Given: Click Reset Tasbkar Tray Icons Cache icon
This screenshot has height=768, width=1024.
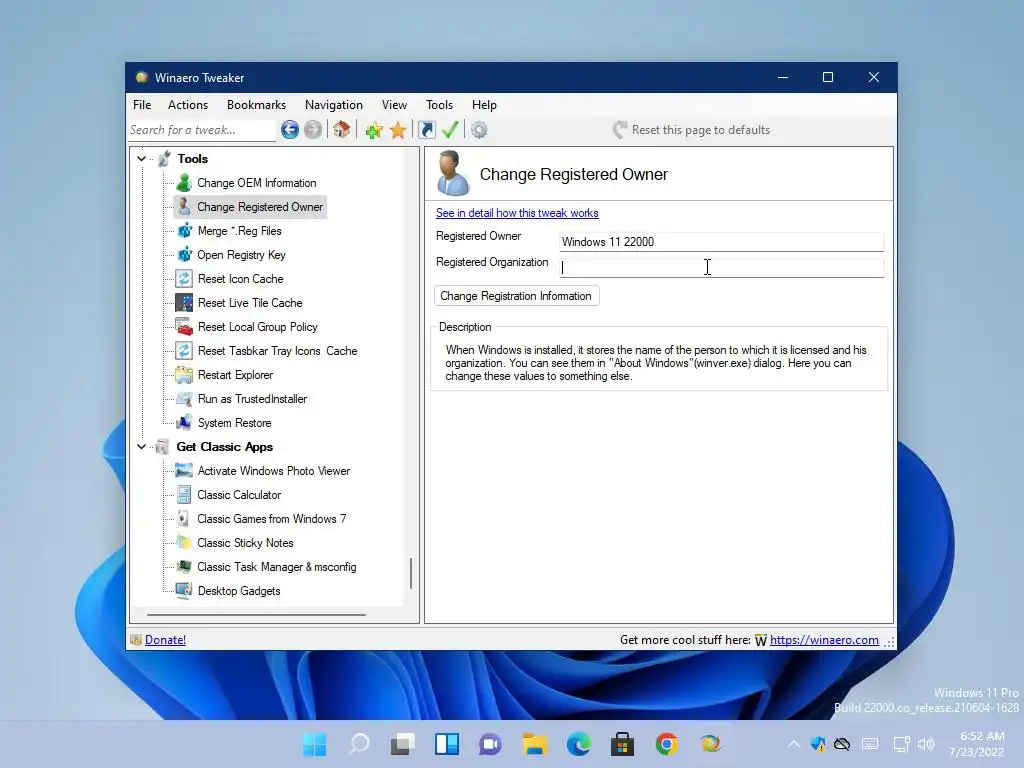Looking at the screenshot, I should click(x=184, y=351).
